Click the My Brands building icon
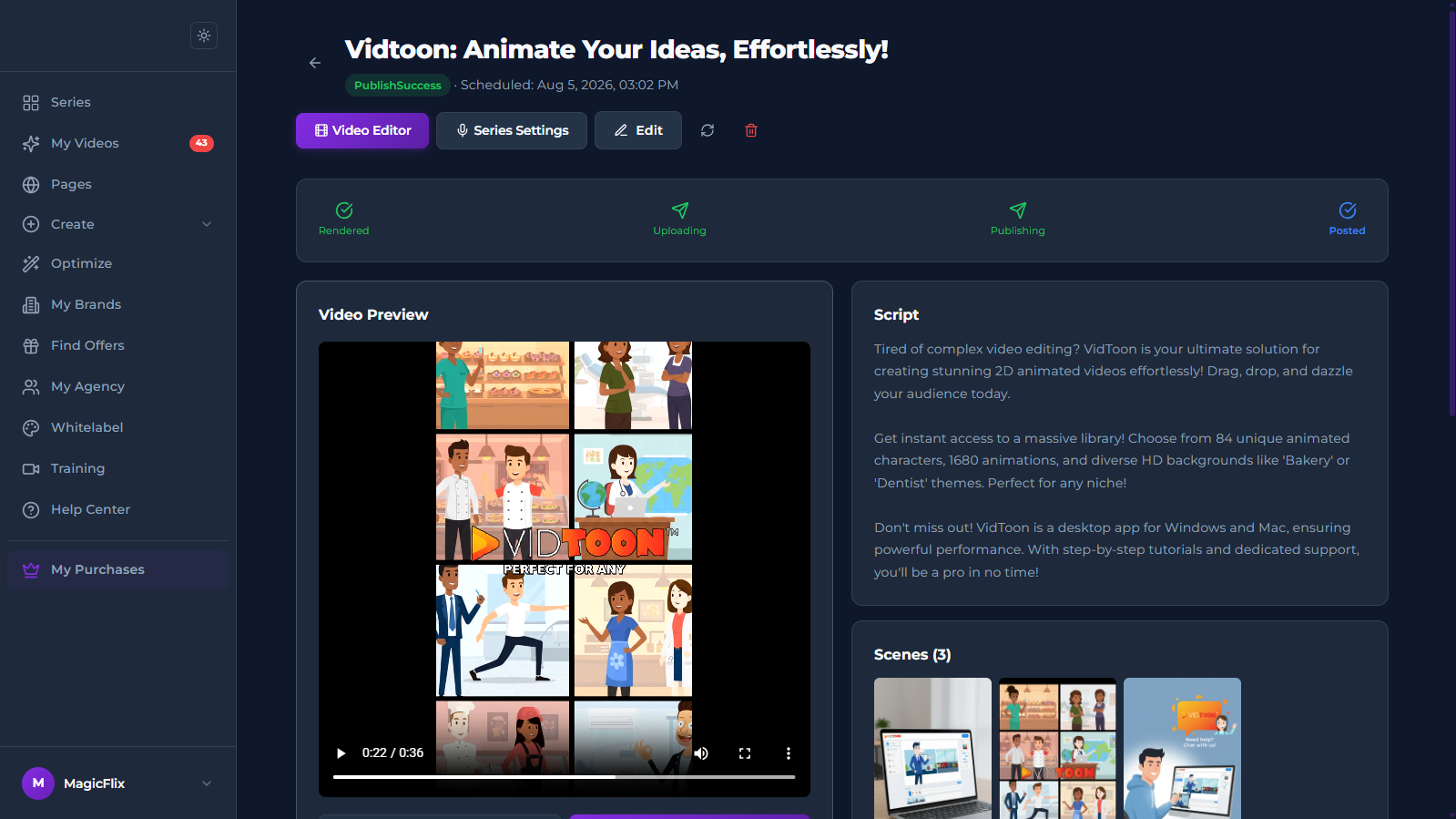Viewport: 1456px width, 819px height. (31, 304)
